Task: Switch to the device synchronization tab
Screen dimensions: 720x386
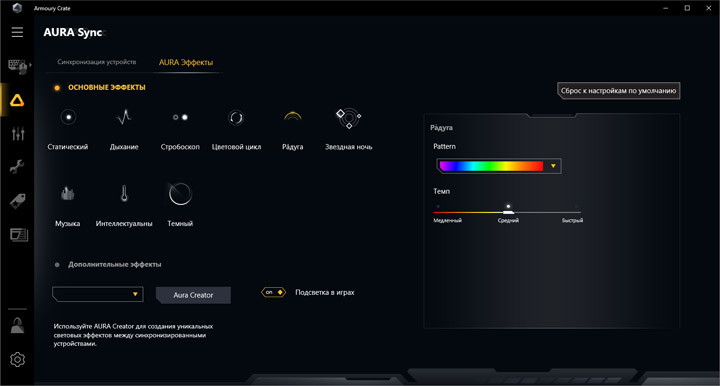Action: [96, 62]
